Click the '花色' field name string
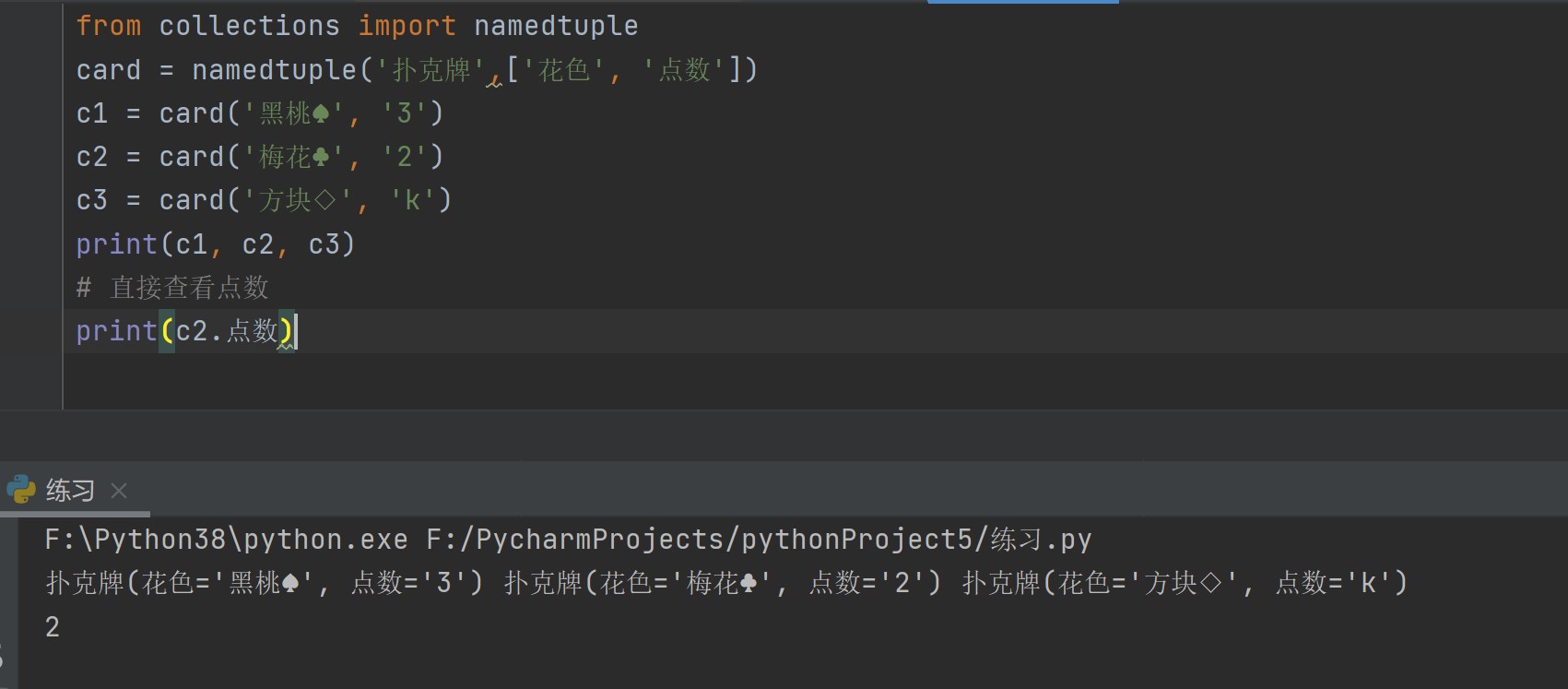This screenshot has height=689, width=1568. (x=564, y=70)
